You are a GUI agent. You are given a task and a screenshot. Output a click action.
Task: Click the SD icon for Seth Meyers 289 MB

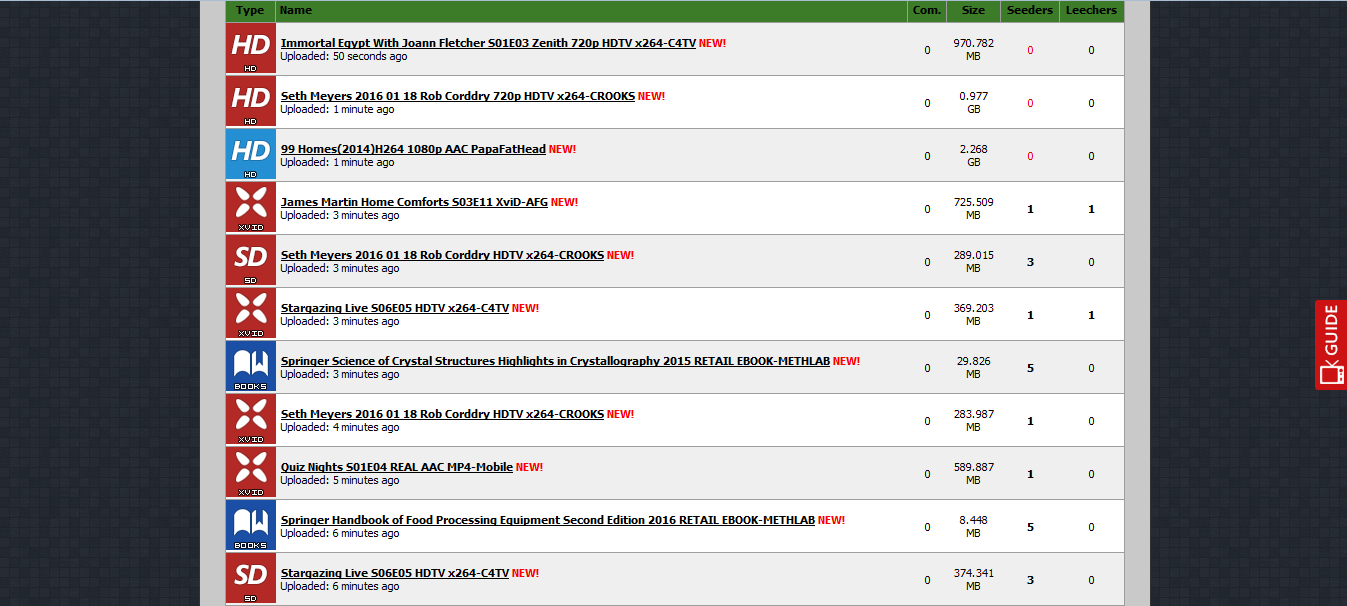tap(251, 260)
